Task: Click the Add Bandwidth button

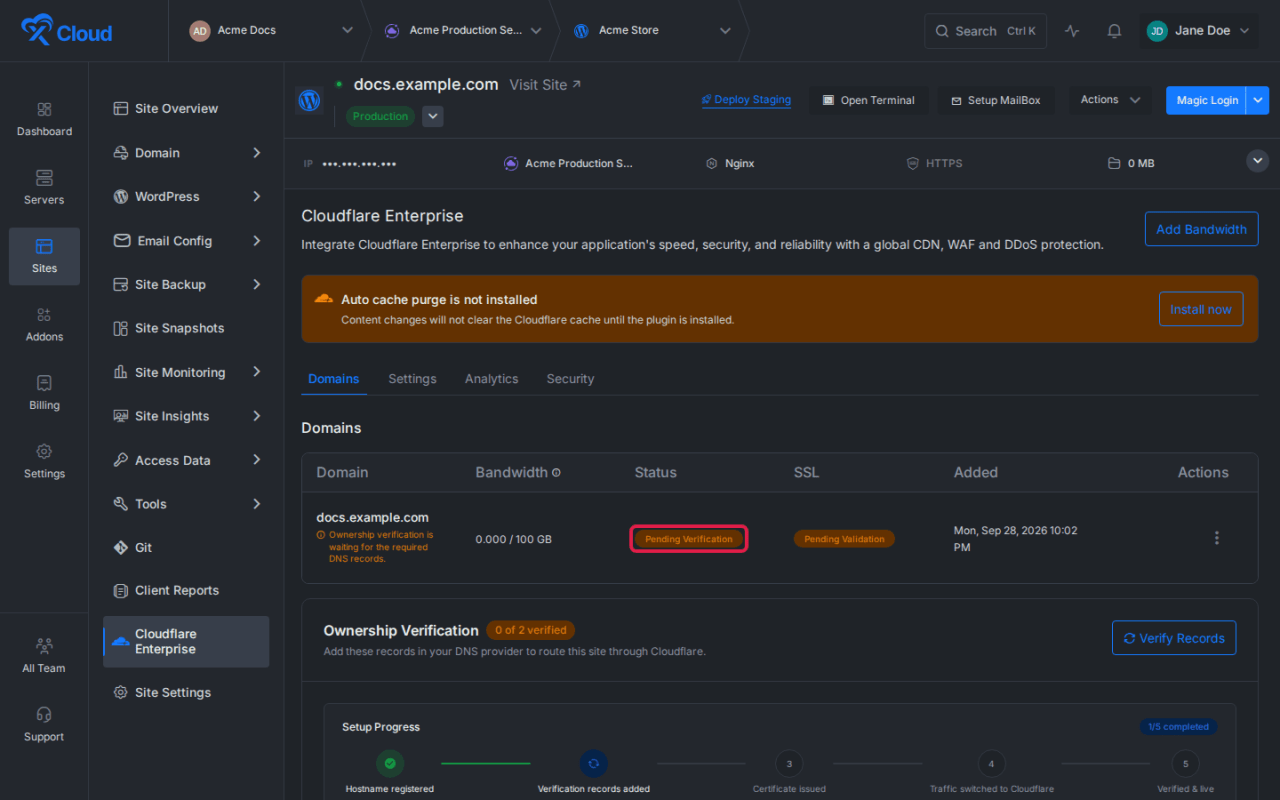Action: click(1201, 229)
